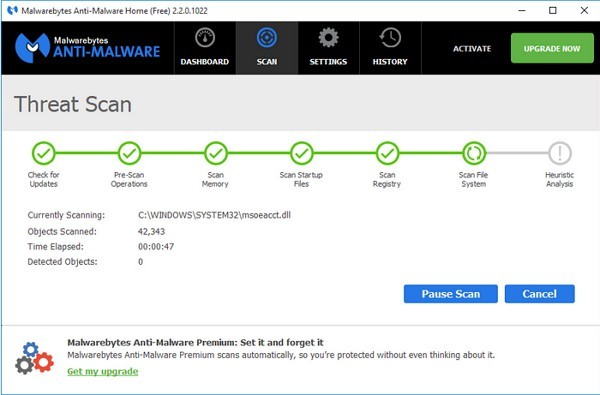Image resolution: width=600 pixels, height=395 pixels.
Task: Click the Check for Updates step label
Action: [43, 179]
